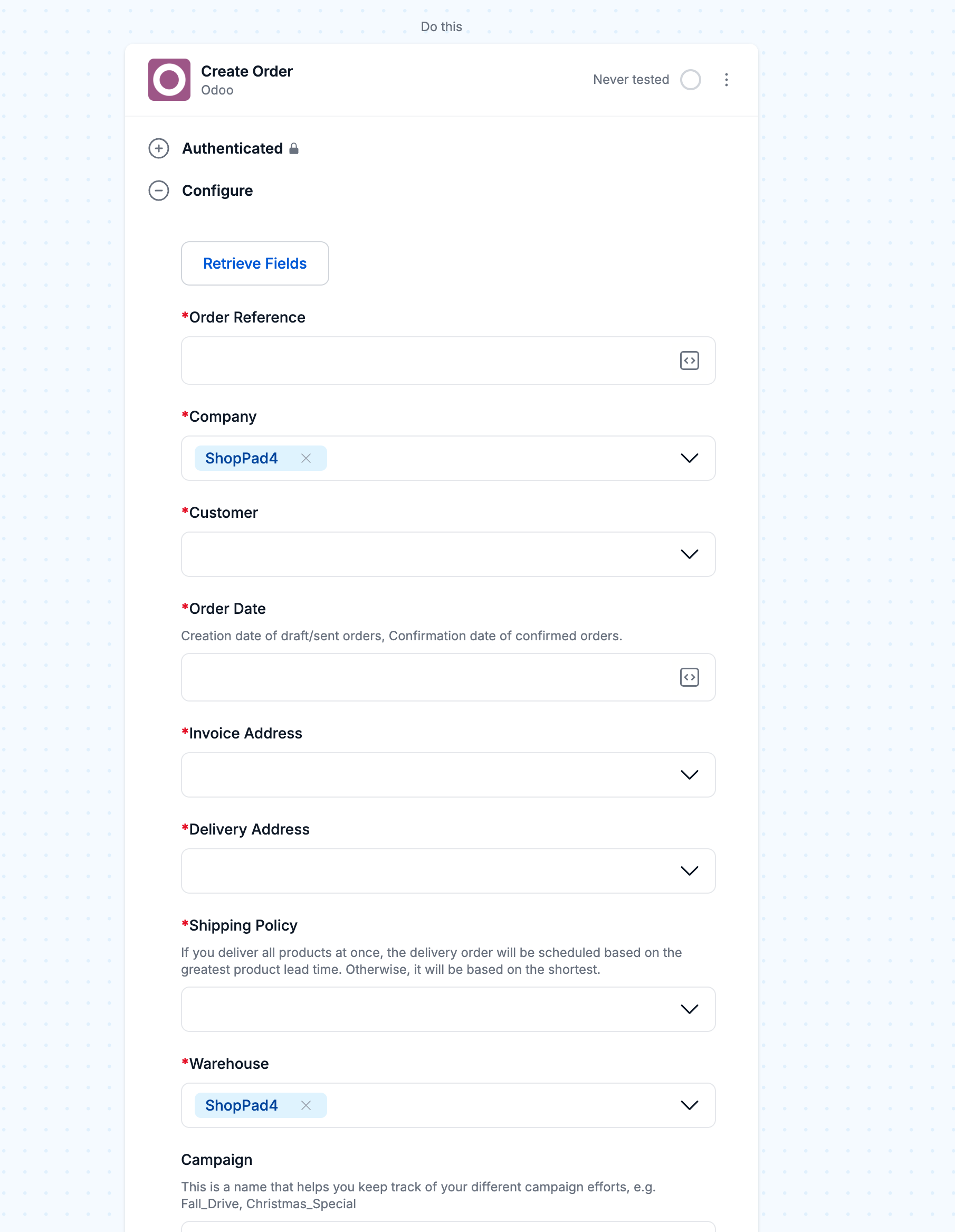
Task: Click the lock icon beside Authenticated
Action: tap(294, 148)
